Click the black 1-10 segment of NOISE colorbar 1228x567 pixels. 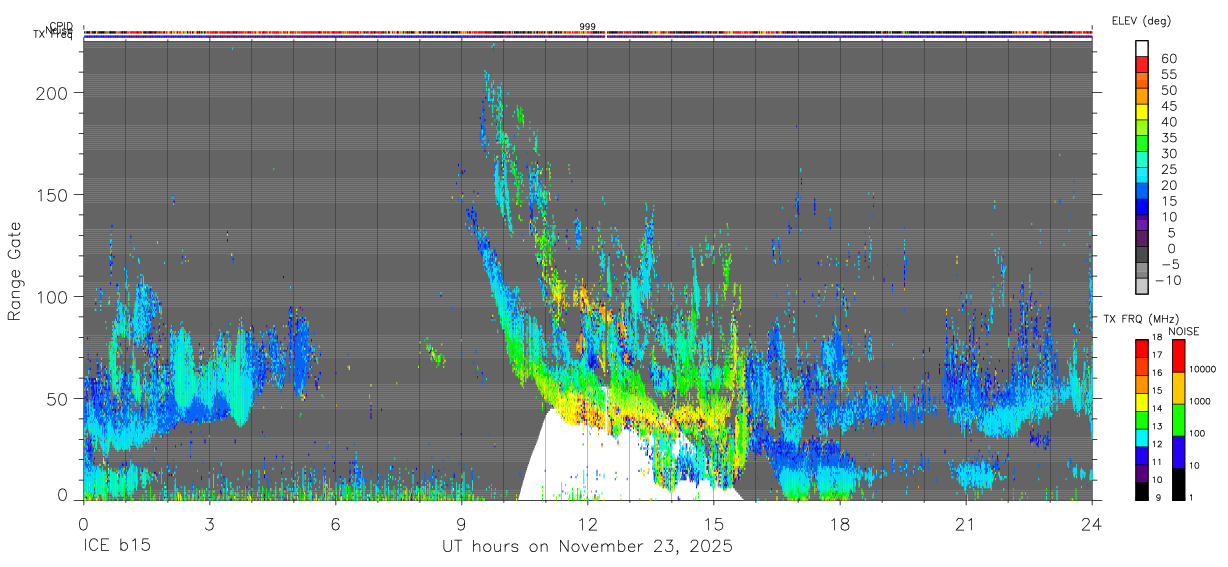point(1179,483)
